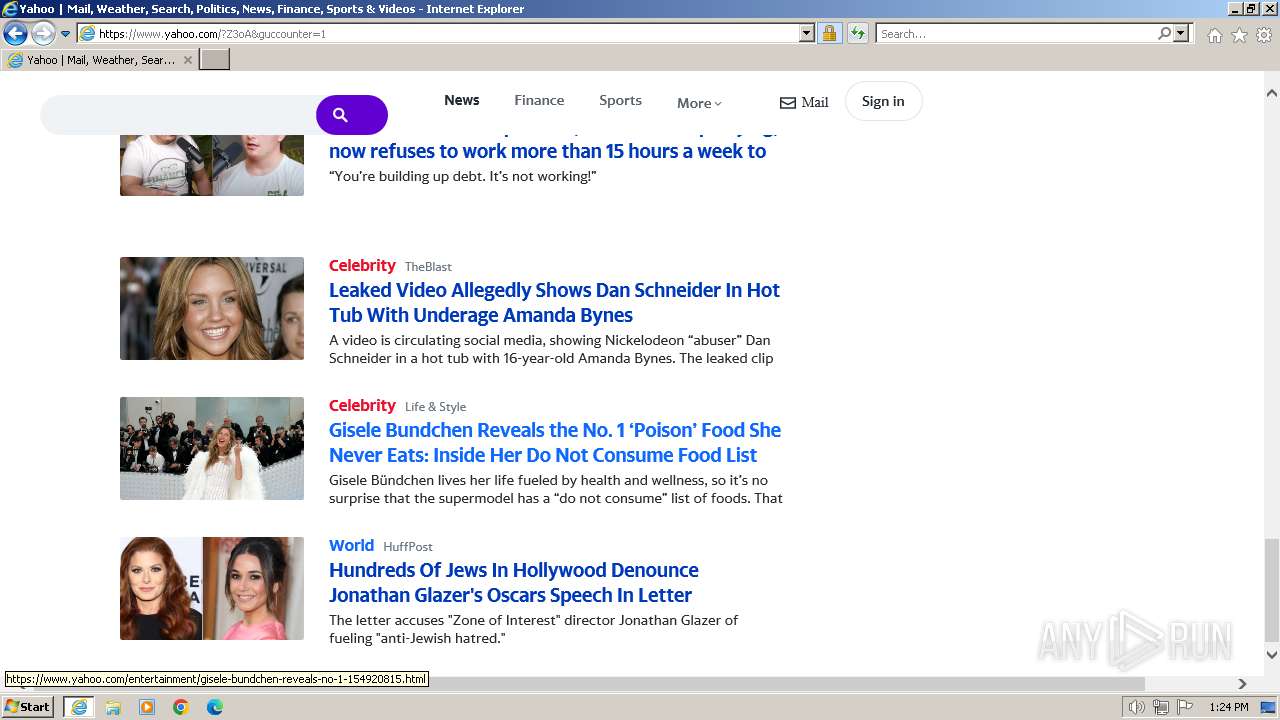Screen dimensions: 1280x720
Task: Open the recent pages dropdown beside Forward
Action: (66, 34)
